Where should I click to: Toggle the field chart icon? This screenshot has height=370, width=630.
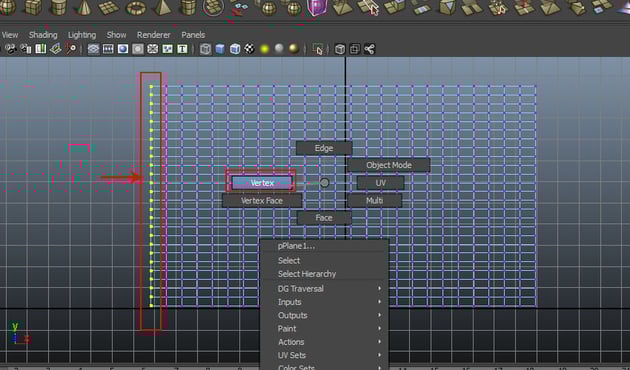click(x=153, y=49)
